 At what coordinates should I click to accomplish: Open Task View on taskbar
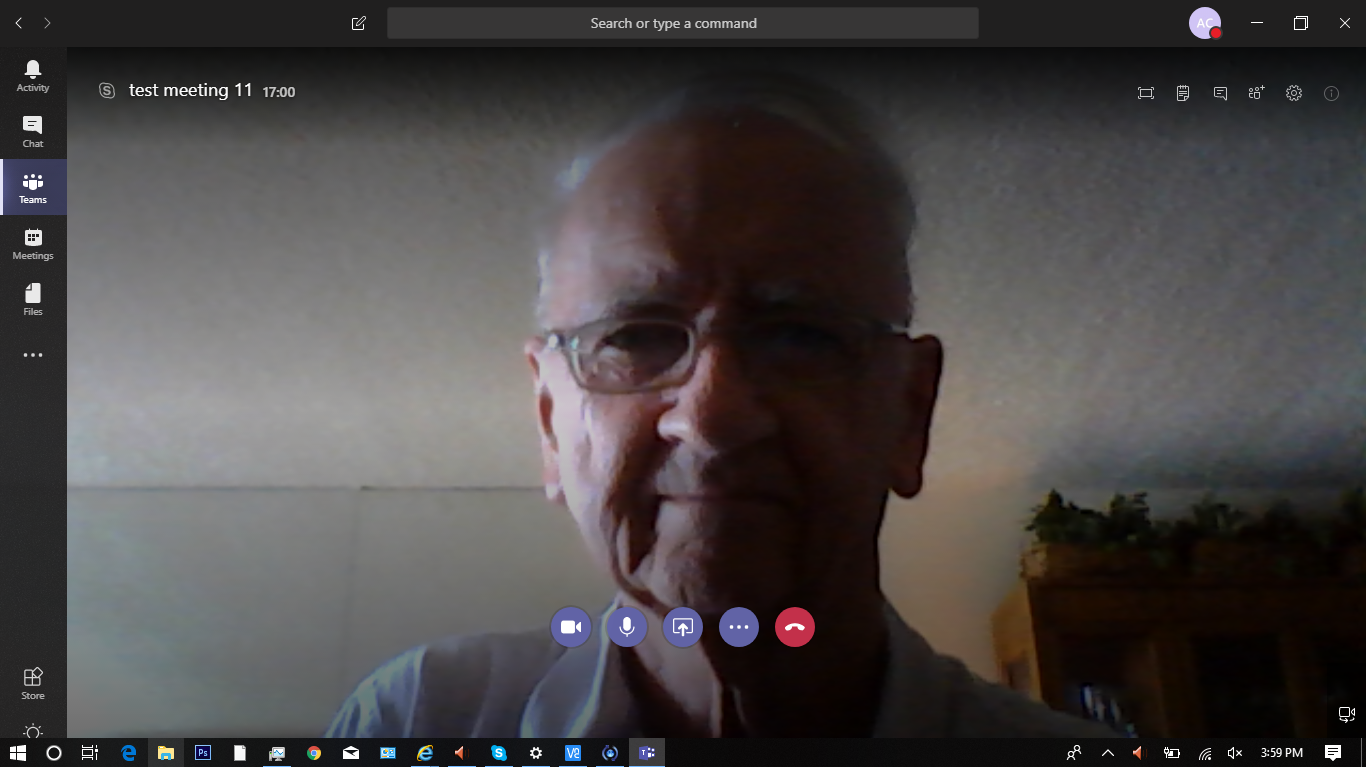click(89, 753)
